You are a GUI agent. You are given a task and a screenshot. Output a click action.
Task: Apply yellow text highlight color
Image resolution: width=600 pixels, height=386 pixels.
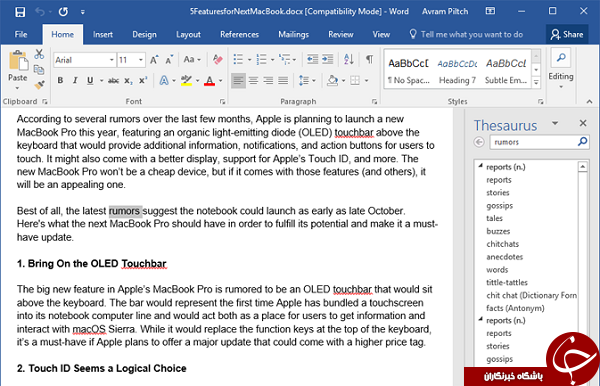(x=186, y=81)
